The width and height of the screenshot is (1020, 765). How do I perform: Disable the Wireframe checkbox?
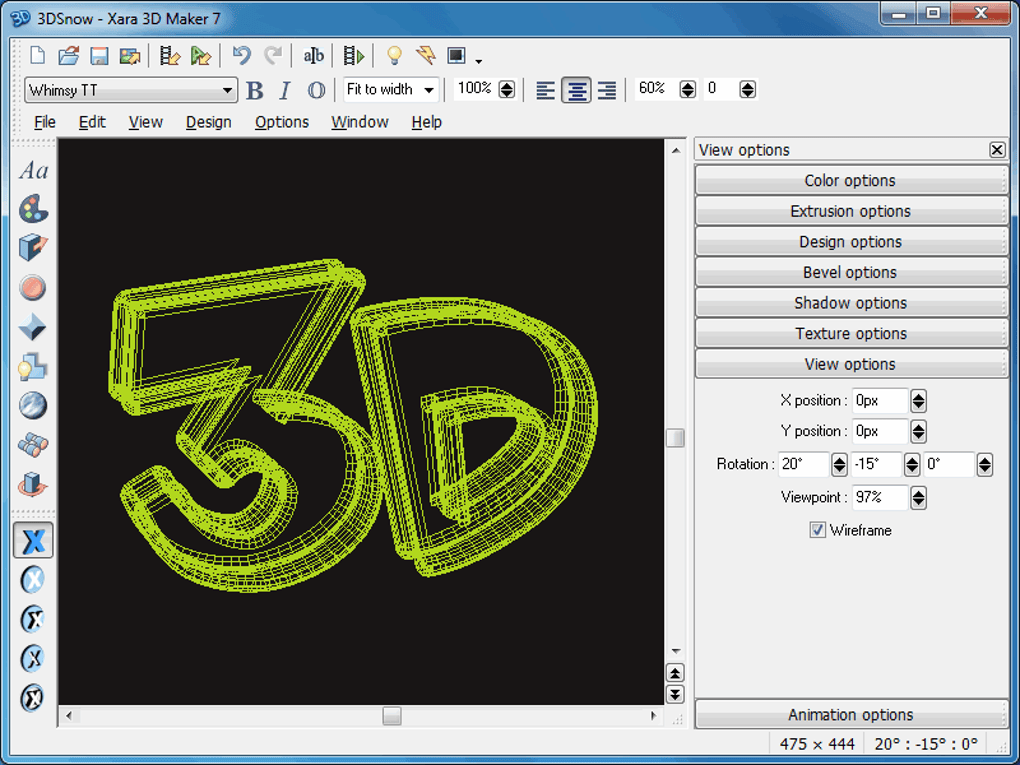818,530
